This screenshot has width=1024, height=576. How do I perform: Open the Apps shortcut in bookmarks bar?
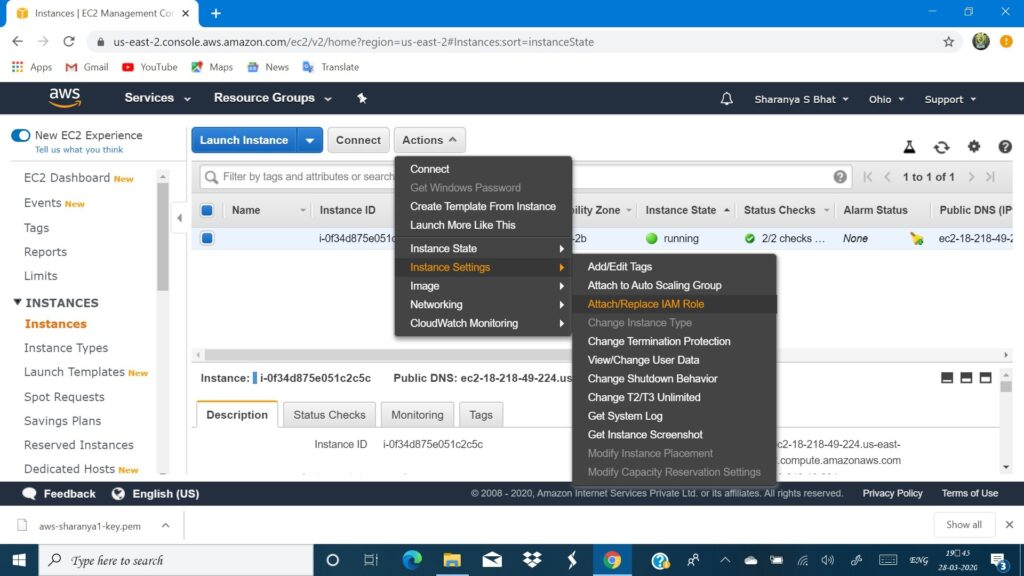point(32,67)
